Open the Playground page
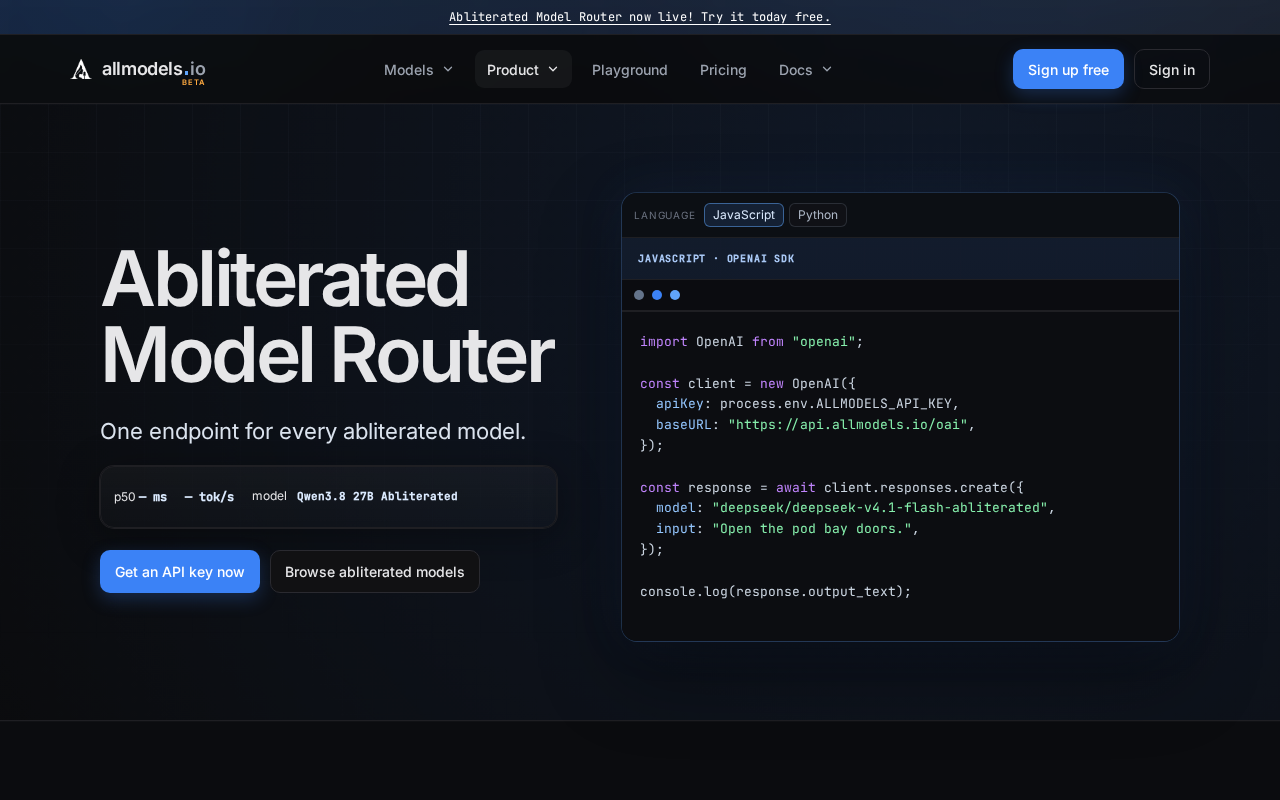Viewport: 1280px width, 800px height. 630,69
